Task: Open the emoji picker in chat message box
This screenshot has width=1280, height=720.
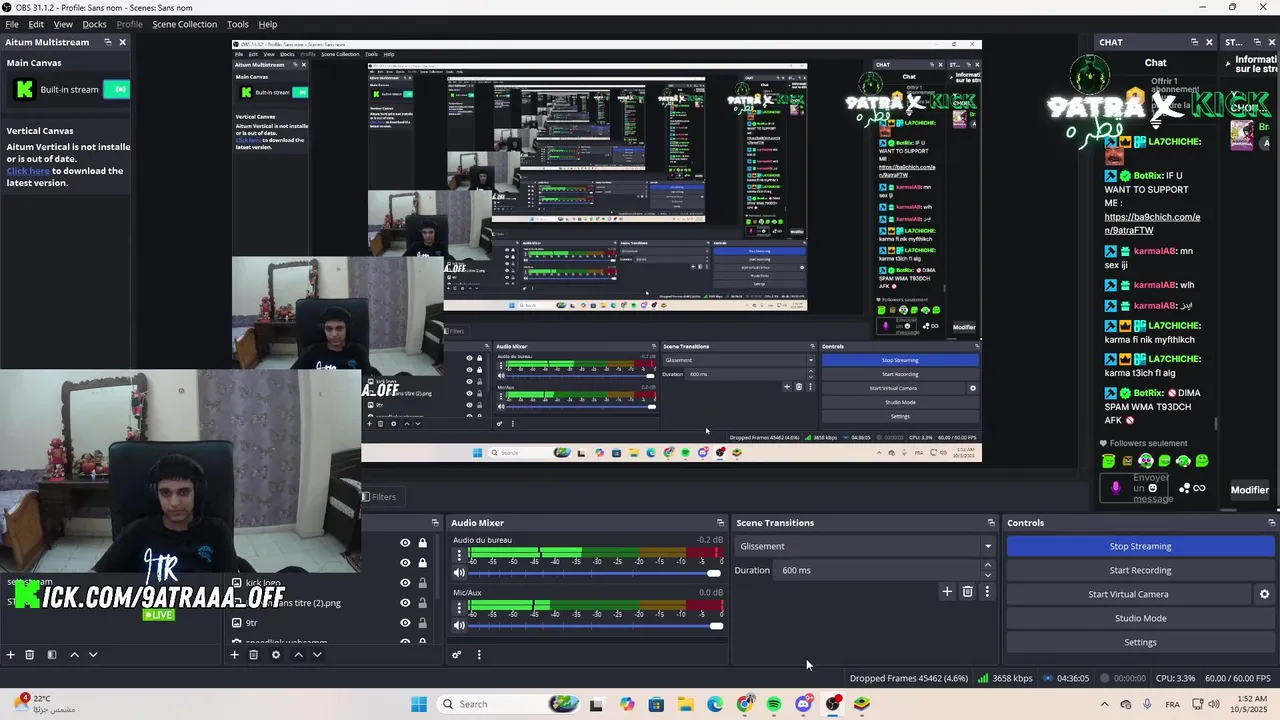Action: (x=1152, y=488)
